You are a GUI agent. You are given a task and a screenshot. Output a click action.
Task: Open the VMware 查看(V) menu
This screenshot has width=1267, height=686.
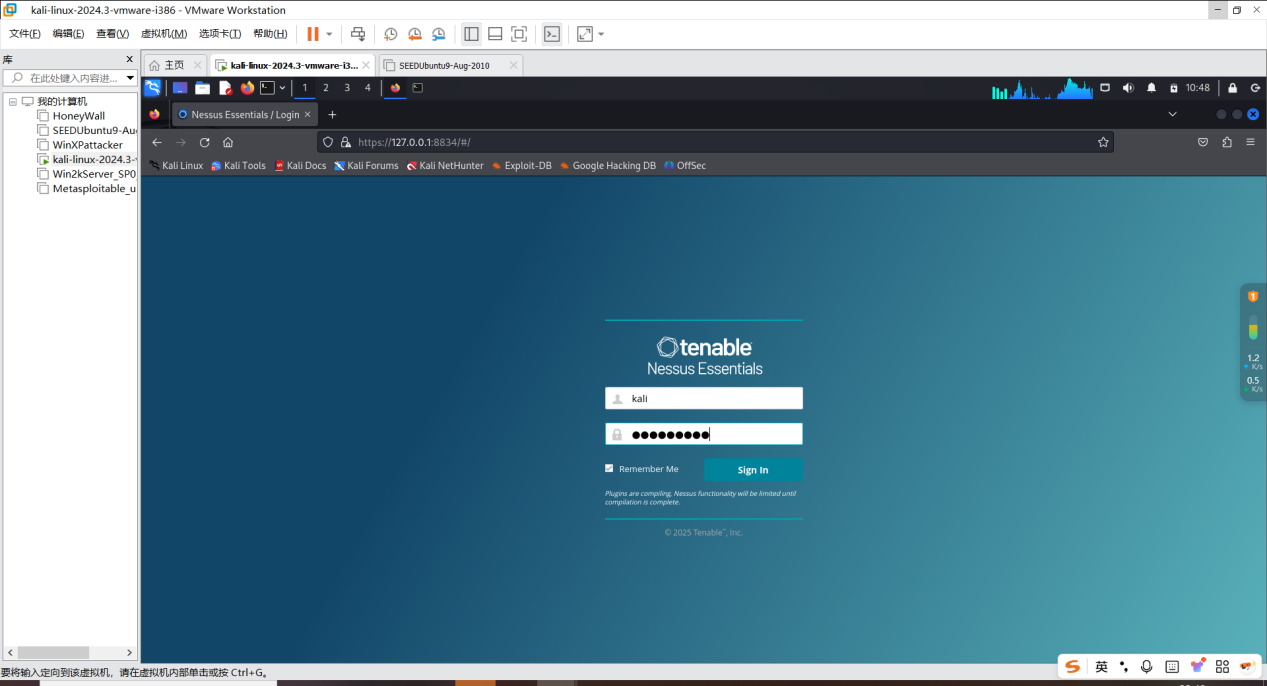(113, 34)
